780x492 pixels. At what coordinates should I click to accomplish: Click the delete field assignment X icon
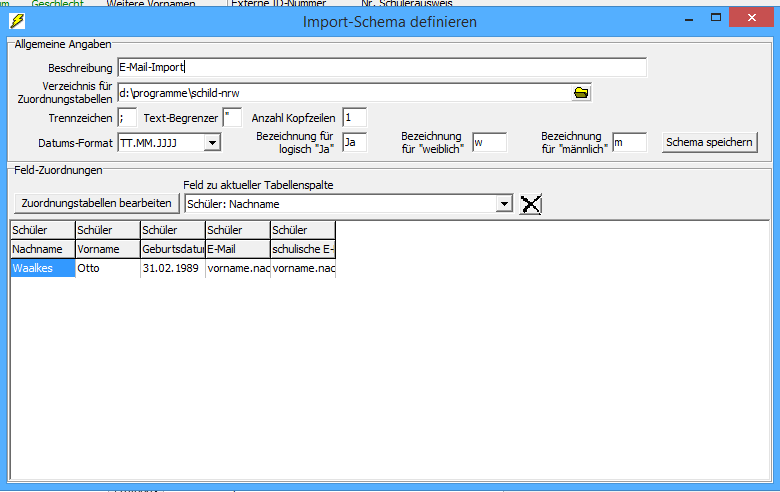tap(531, 204)
